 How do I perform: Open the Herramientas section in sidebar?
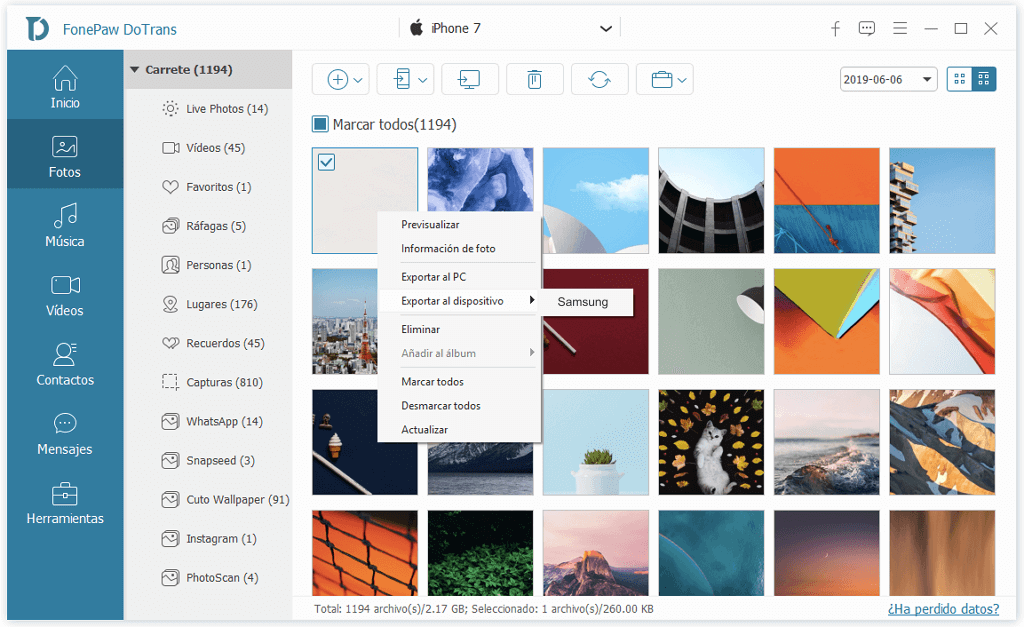[x=65, y=505]
